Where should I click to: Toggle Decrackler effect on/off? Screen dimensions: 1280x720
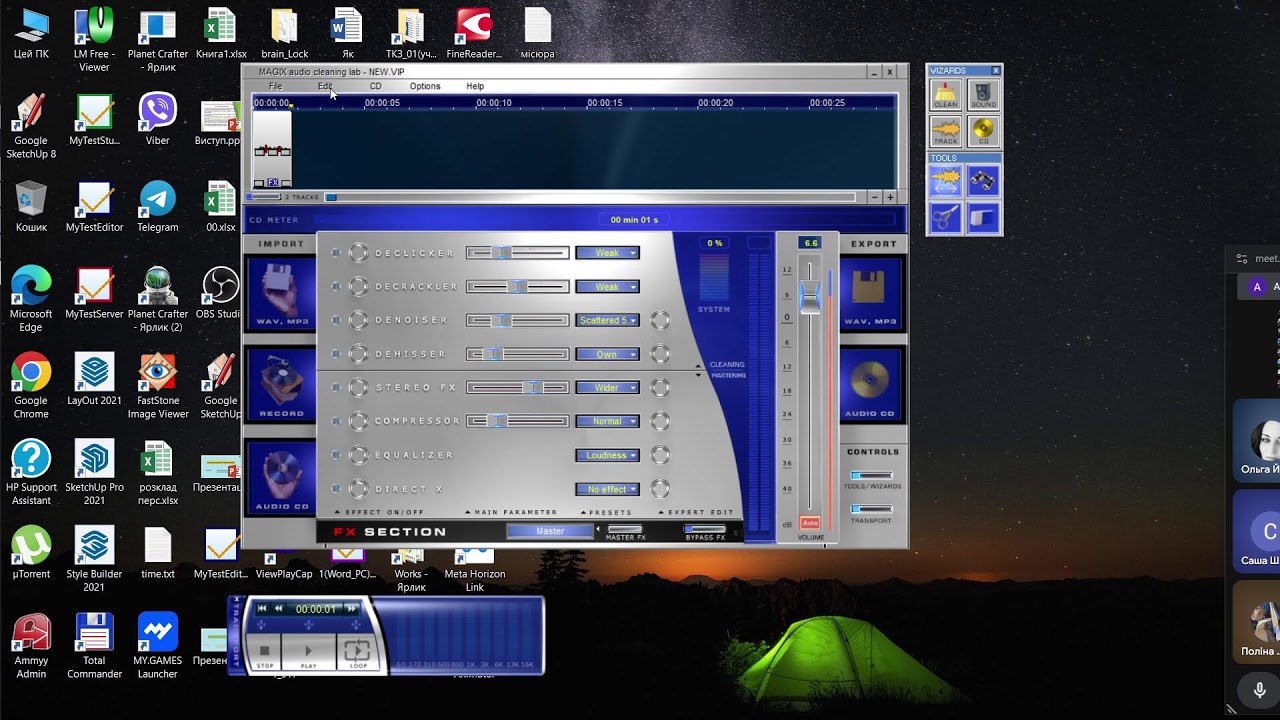[x=357, y=287]
